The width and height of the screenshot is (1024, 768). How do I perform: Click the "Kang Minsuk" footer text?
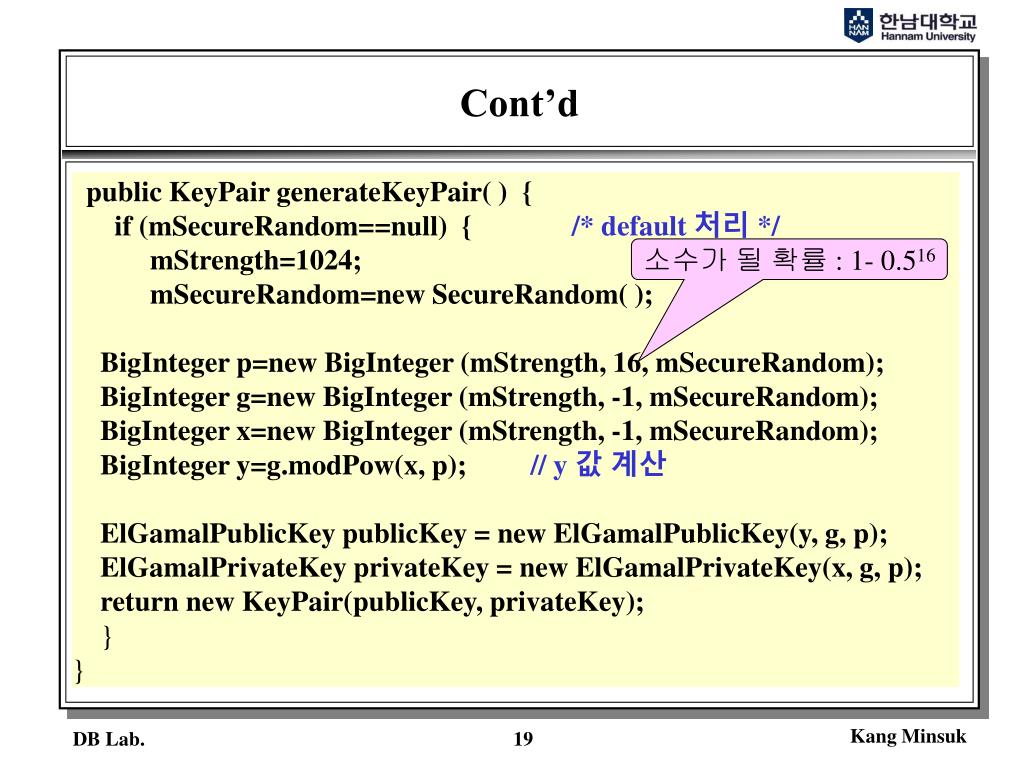[908, 737]
